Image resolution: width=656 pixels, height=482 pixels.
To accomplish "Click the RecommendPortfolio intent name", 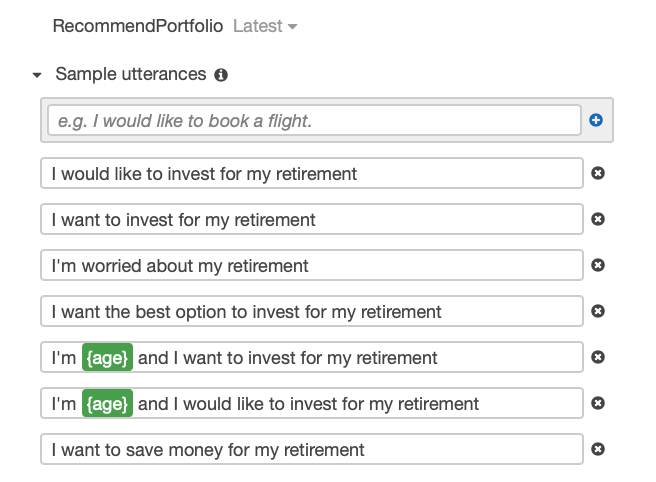I will point(138,27).
